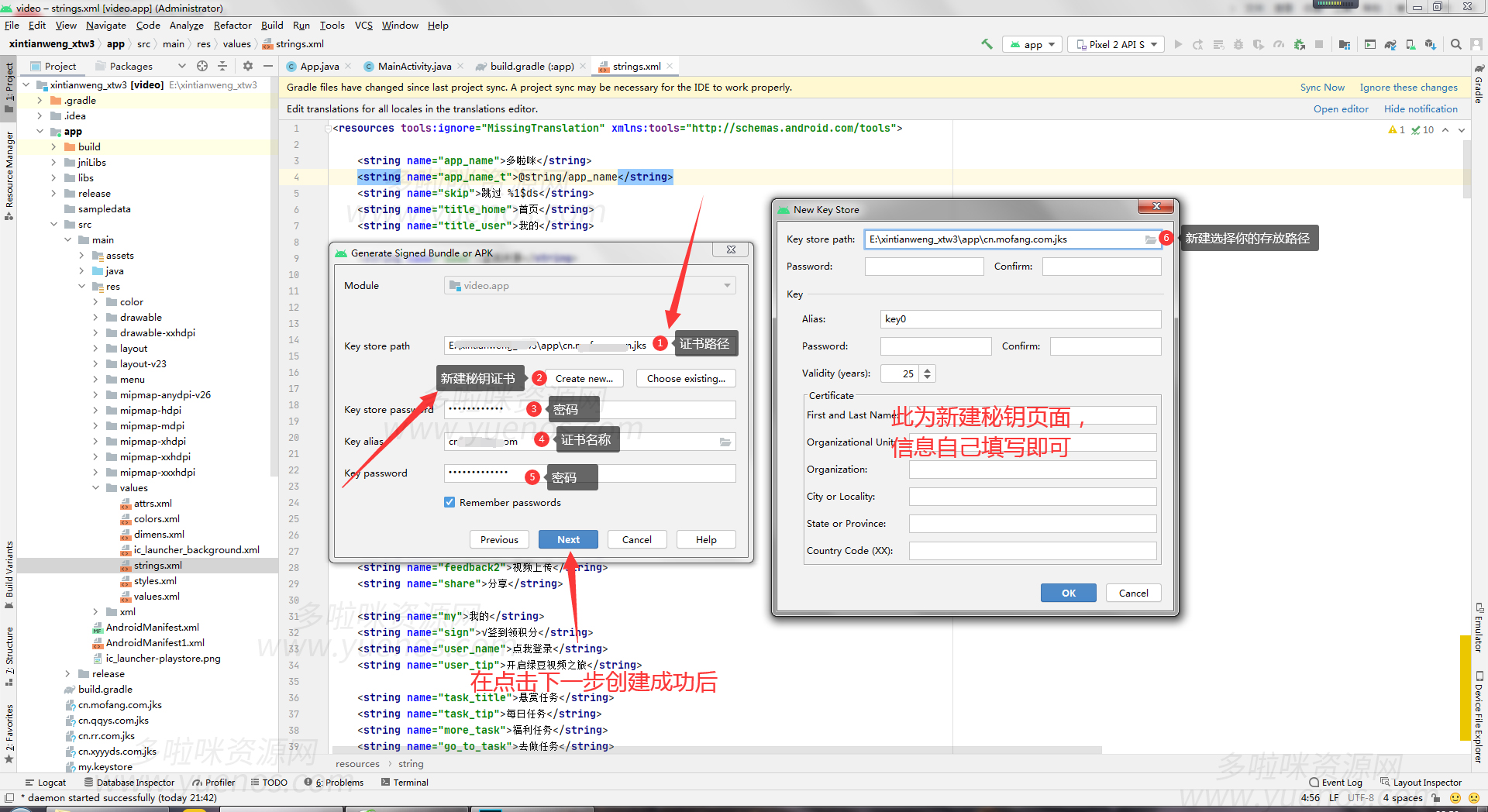Open the Pixel 2 API S device dropdown
Image resolution: width=1488 pixels, height=812 pixels.
tap(1116, 44)
